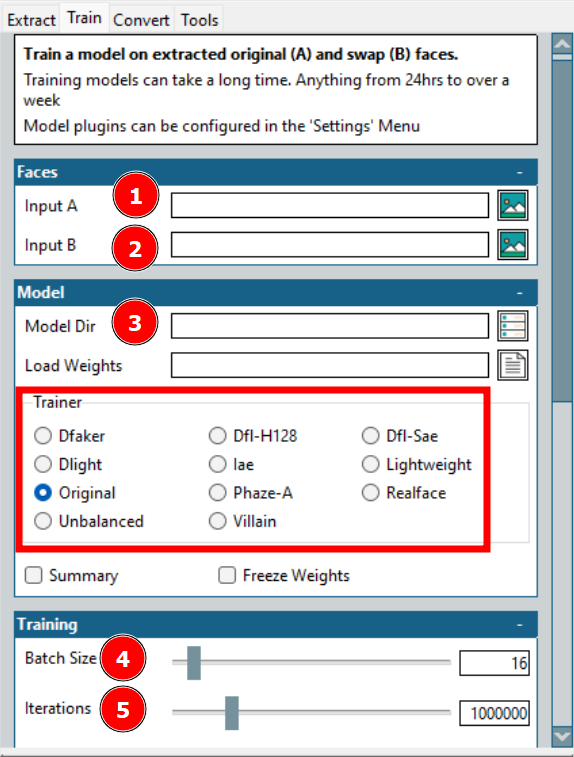Click the scrollbar up arrow
This screenshot has width=574, height=757.
562,44
